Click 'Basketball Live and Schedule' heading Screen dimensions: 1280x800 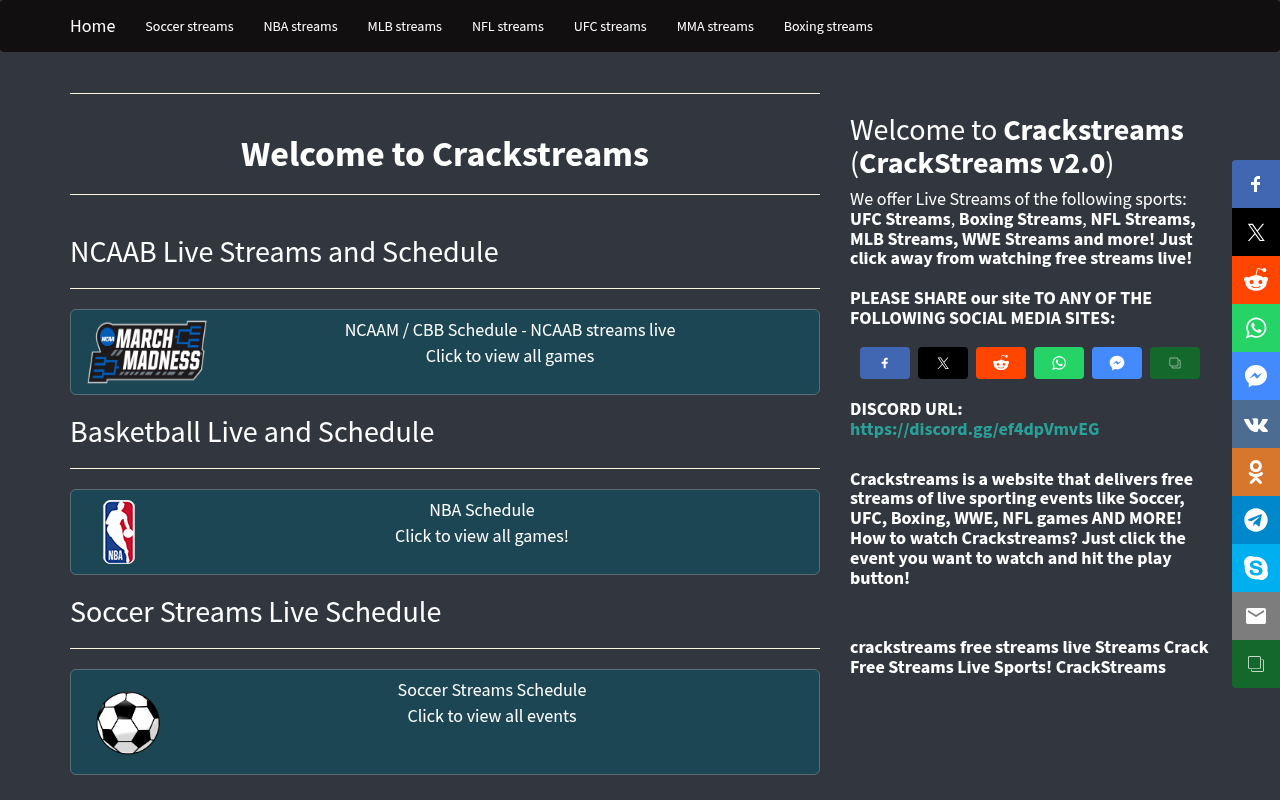click(x=252, y=432)
